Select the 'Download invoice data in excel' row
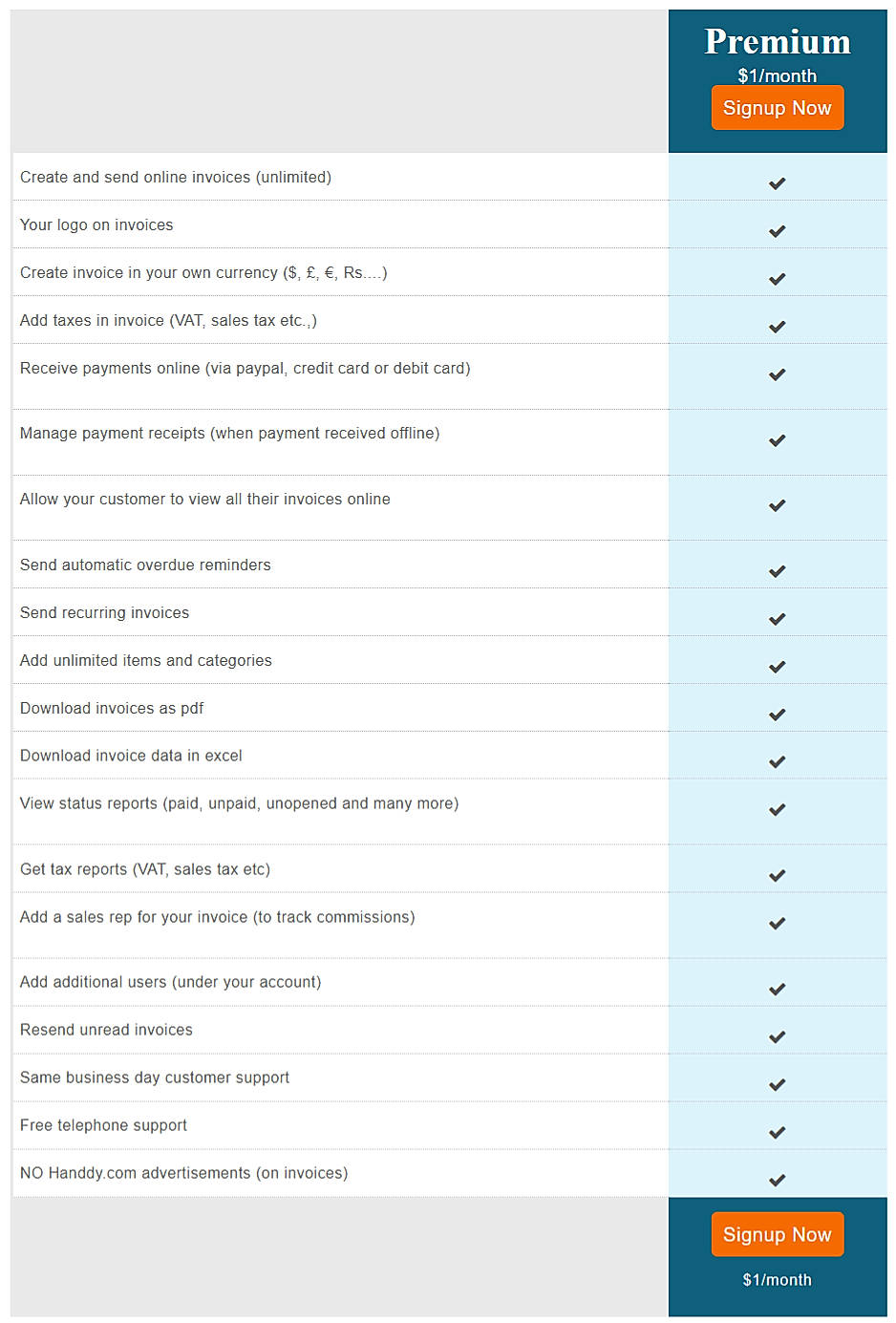Viewport: 896px width, 1323px height. pyautogui.click(x=131, y=755)
